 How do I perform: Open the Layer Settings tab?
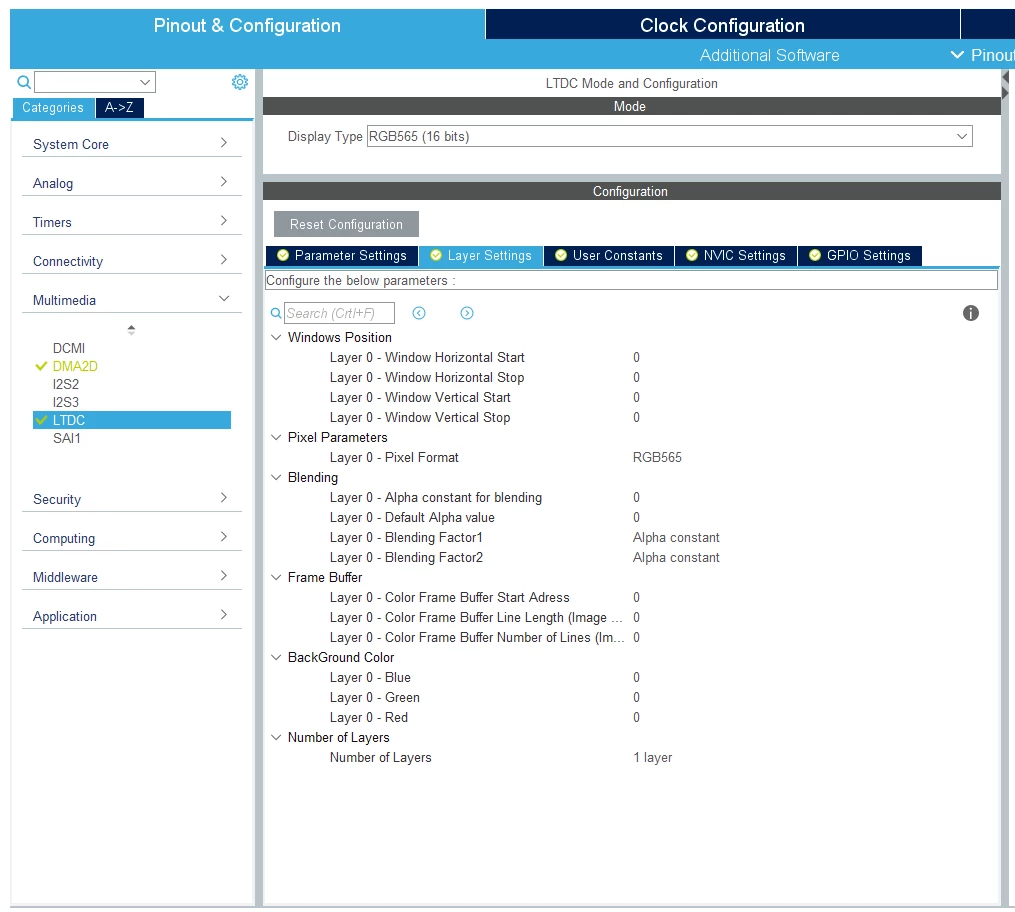(x=481, y=256)
